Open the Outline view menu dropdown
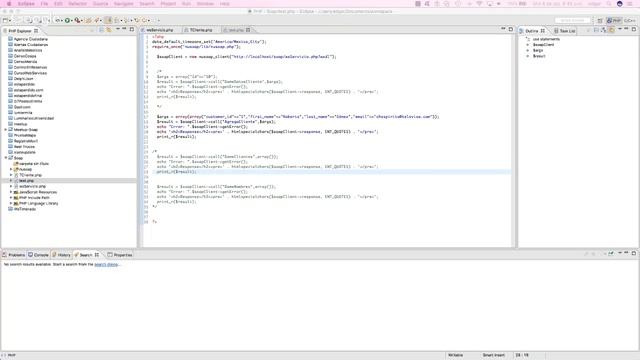Screen dimensions: 640x360 click(x=620, y=29)
